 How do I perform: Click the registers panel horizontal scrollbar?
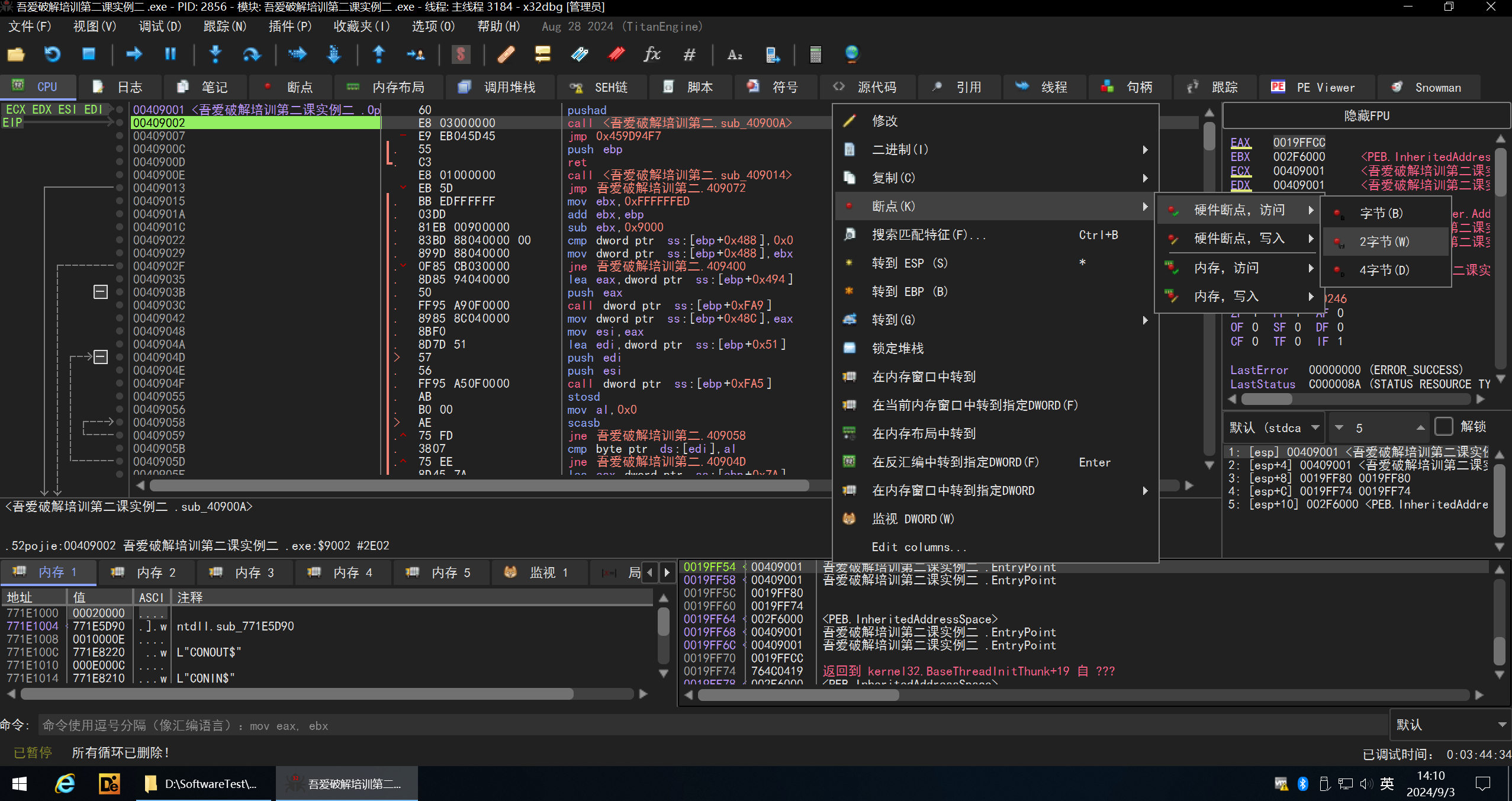[1266, 399]
